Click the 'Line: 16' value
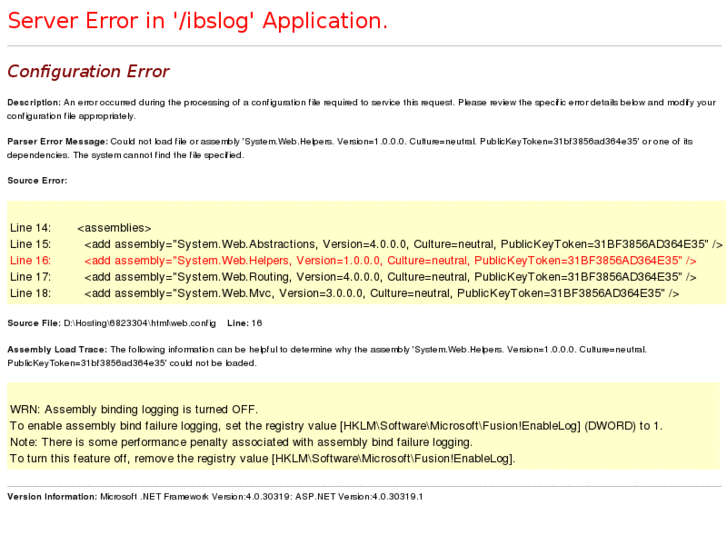 coord(244,323)
